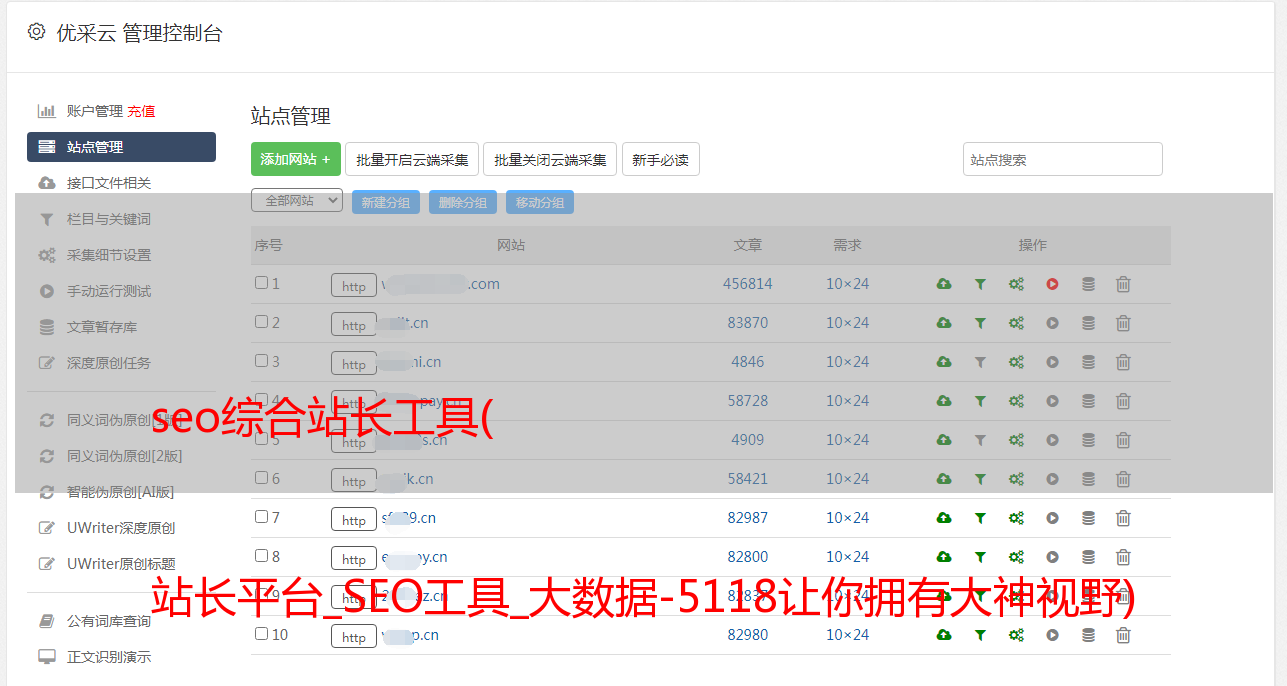Click database icon in row 7
This screenshot has height=686, width=1287.
1088,518
